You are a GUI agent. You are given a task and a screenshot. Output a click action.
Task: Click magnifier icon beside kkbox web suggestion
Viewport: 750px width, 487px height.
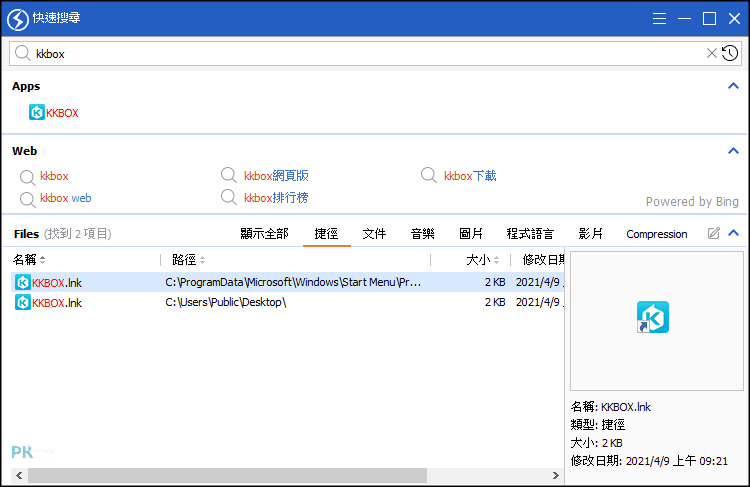click(27, 199)
